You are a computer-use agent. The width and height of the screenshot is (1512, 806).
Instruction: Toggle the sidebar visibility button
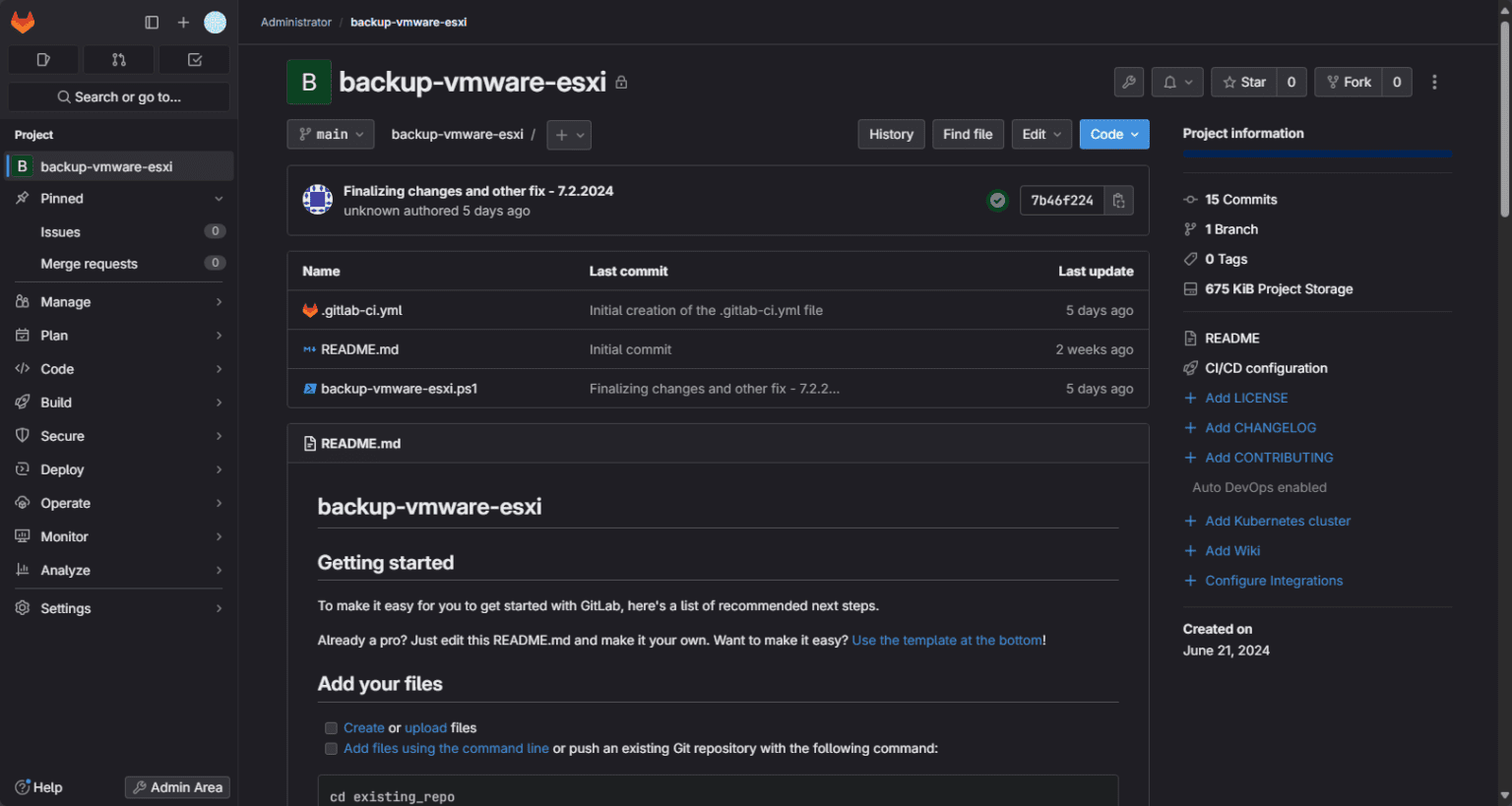[x=151, y=22]
